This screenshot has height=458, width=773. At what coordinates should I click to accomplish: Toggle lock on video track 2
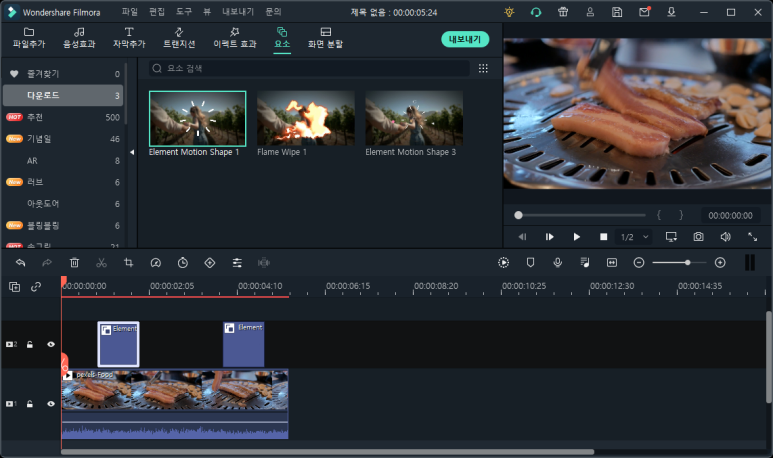tap(30, 345)
